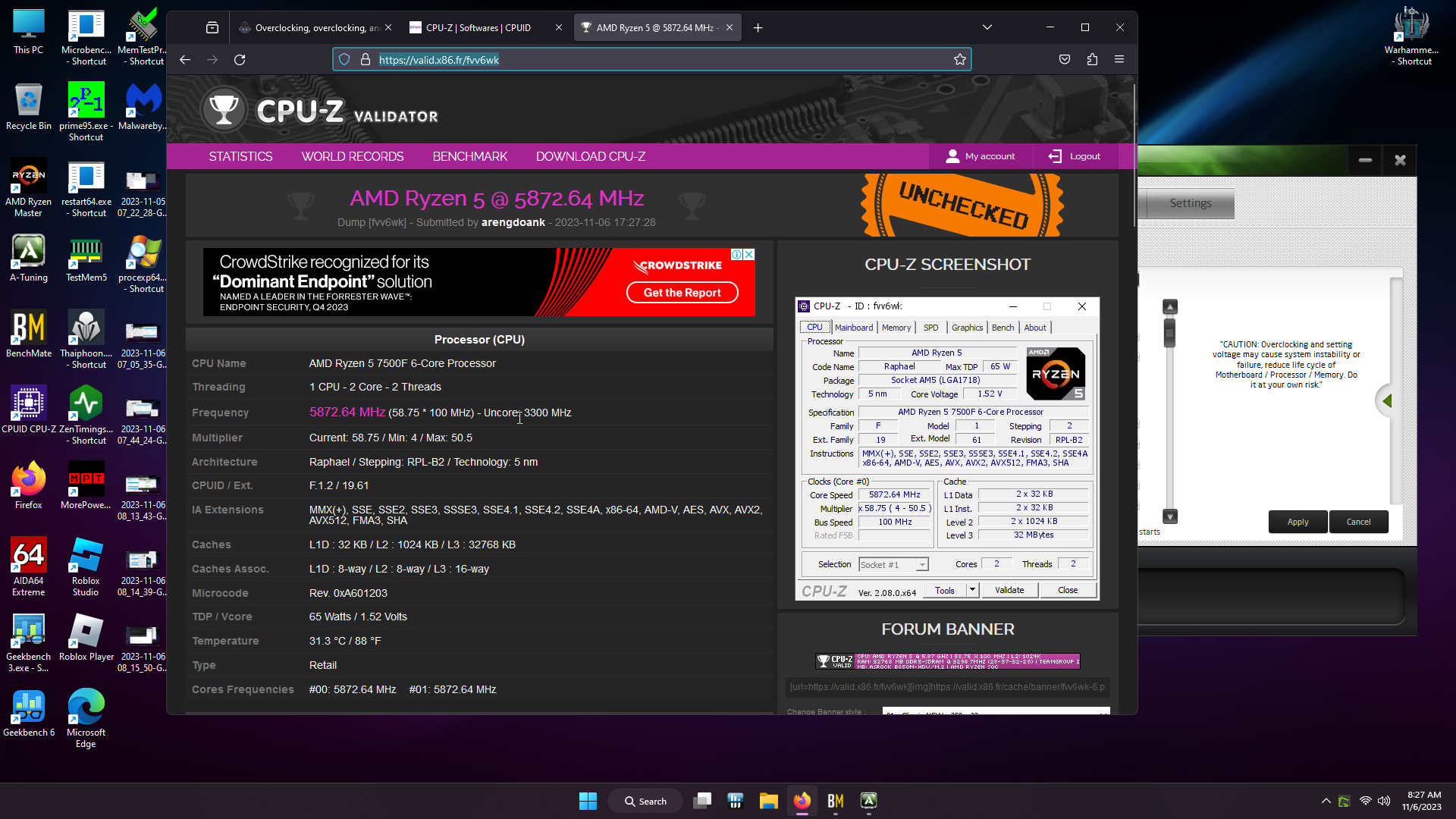The height and width of the screenshot is (819, 1456).
Task: Open STATISTICS in validator menu
Action: pyautogui.click(x=240, y=156)
